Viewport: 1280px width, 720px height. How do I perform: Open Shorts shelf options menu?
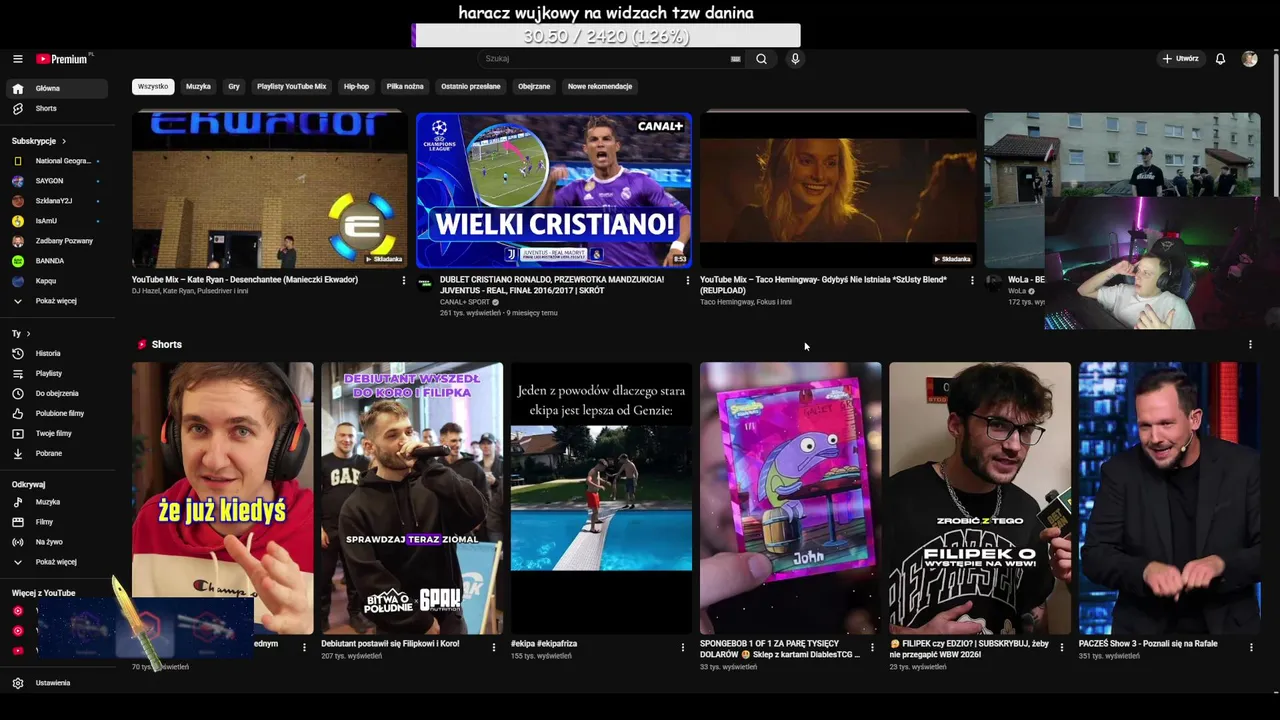[x=1250, y=344]
